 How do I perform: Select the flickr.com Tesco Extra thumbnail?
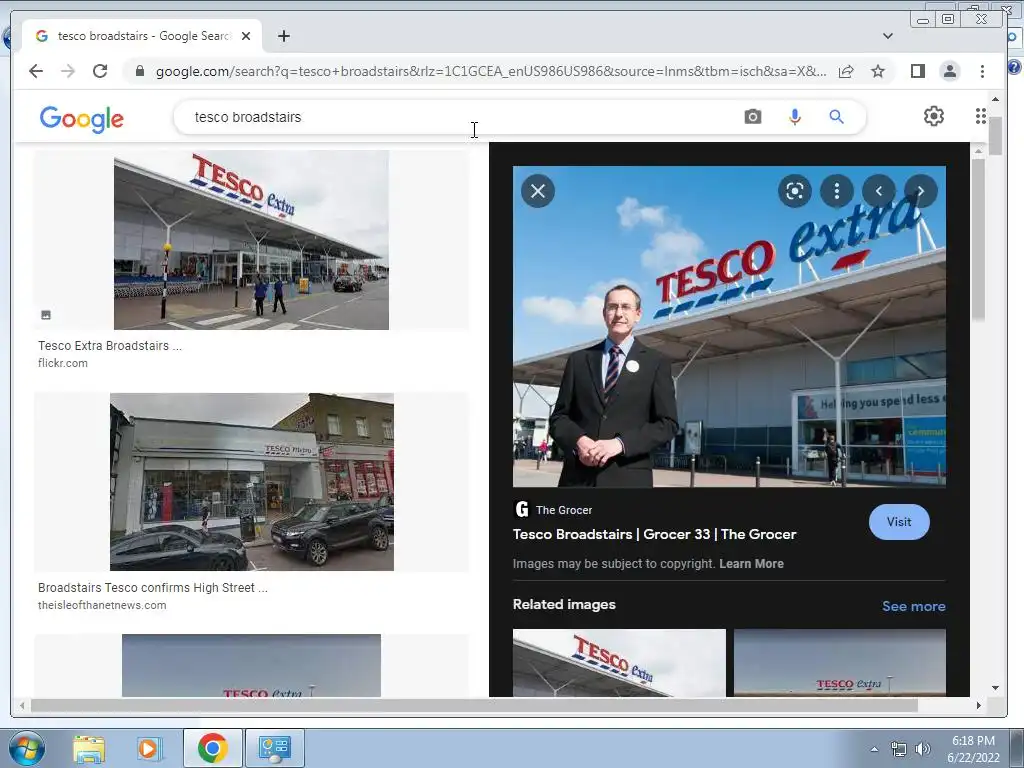(x=251, y=240)
